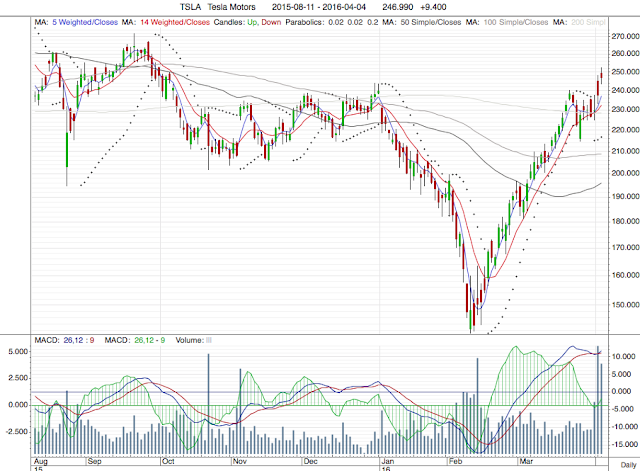Click the date range 2015-08-11 - 2016-04-04

319,7
